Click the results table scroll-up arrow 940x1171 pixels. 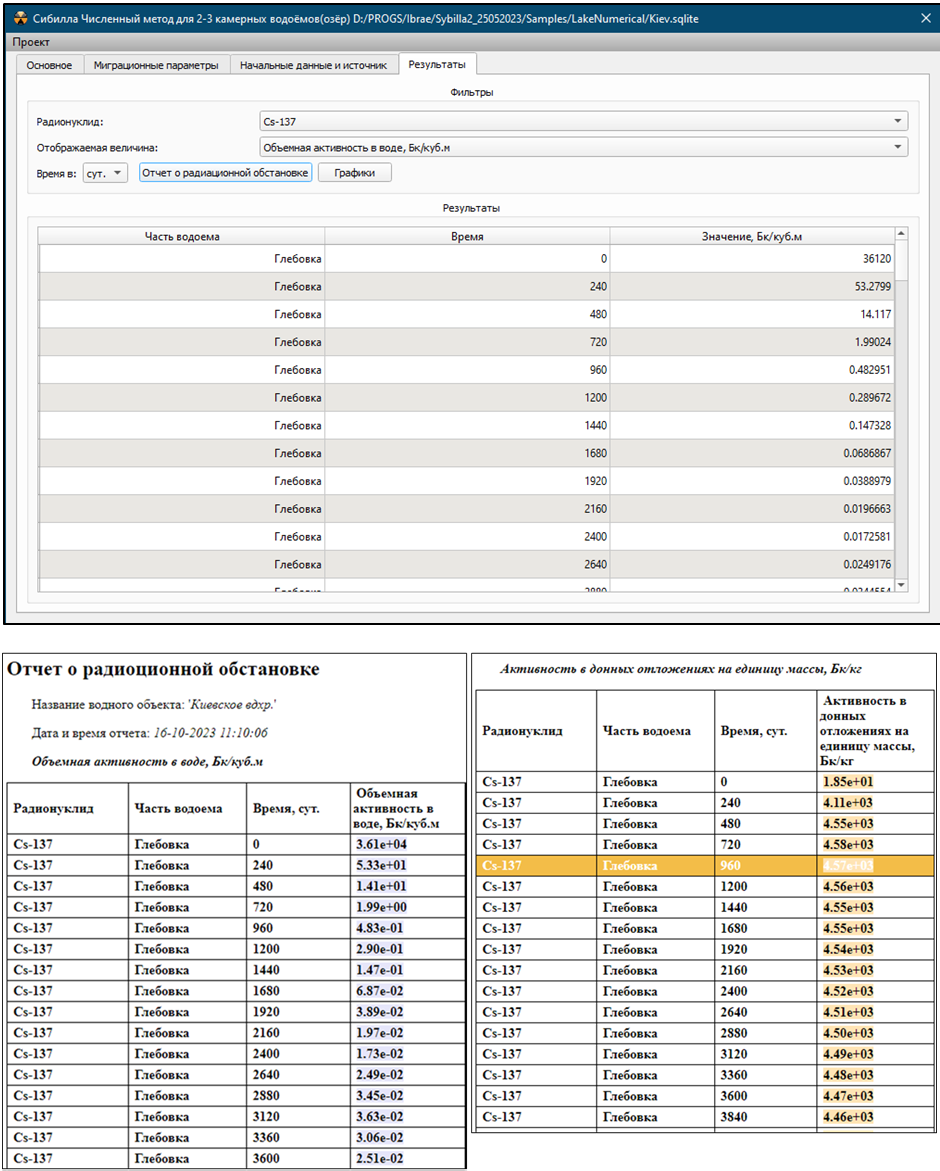tap(901, 234)
